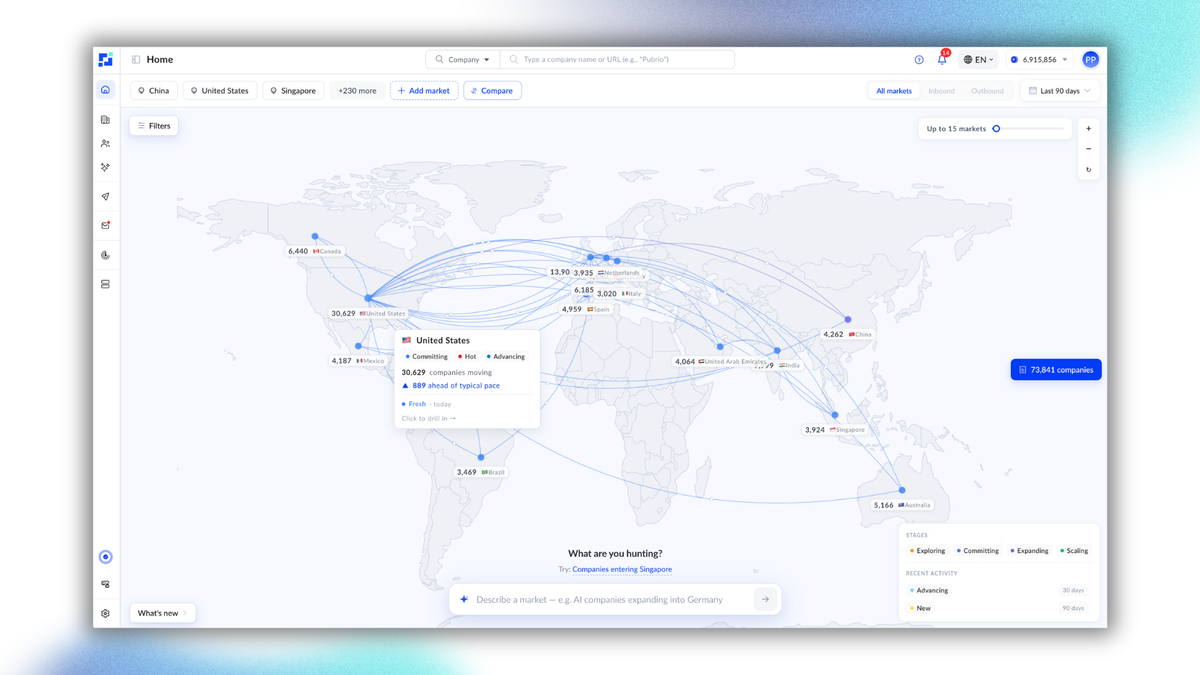Click 'Click to drill in' in the tooltip
Image resolution: width=1200 pixels, height=675 pixels.
(x=428, y=419)
